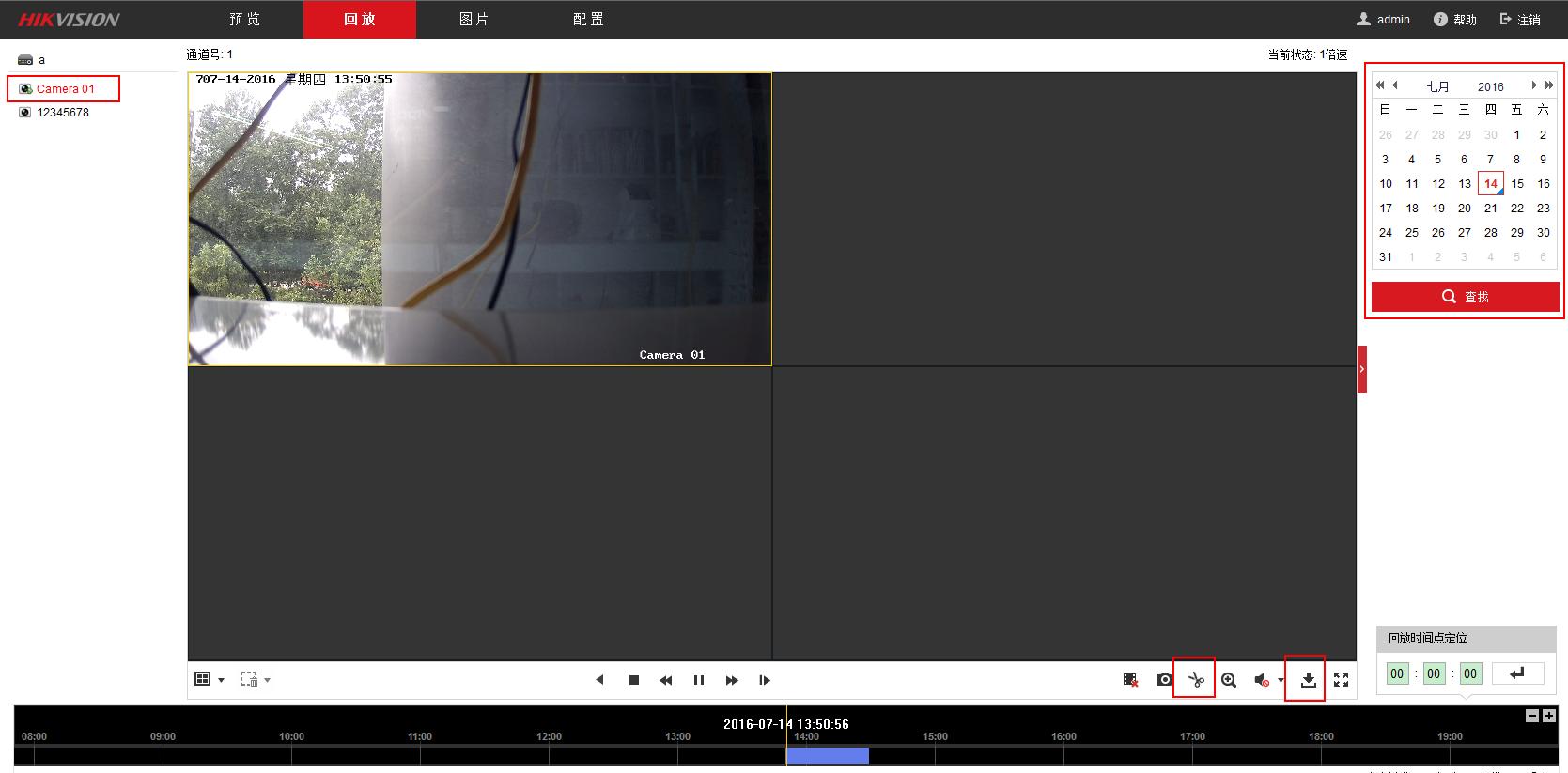Pause the playback
The height and width of the screenshot is (773, 1568).
tap(698, 680)
